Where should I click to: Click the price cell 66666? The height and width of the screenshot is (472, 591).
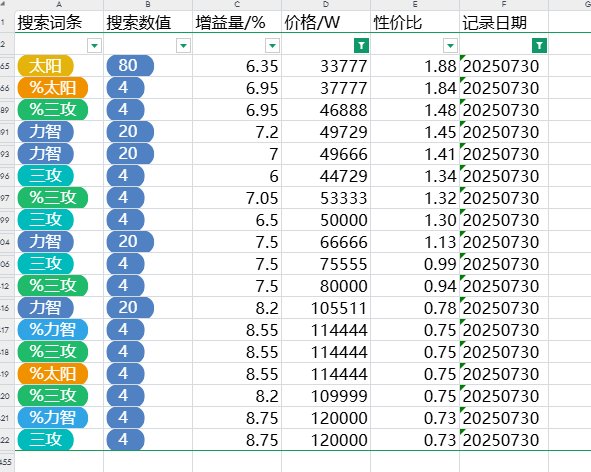click(326, 242)
